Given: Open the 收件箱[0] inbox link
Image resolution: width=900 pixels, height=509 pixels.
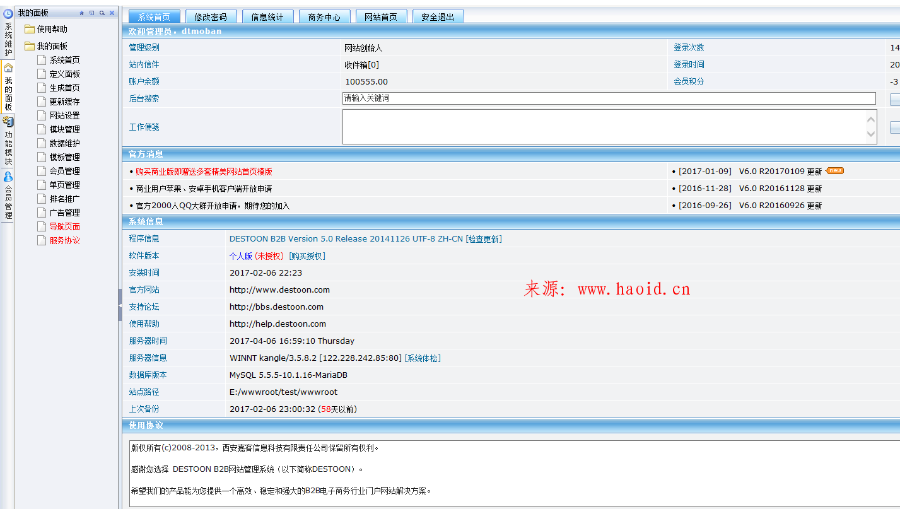Looking at the screenshot, I should point(362,65).
